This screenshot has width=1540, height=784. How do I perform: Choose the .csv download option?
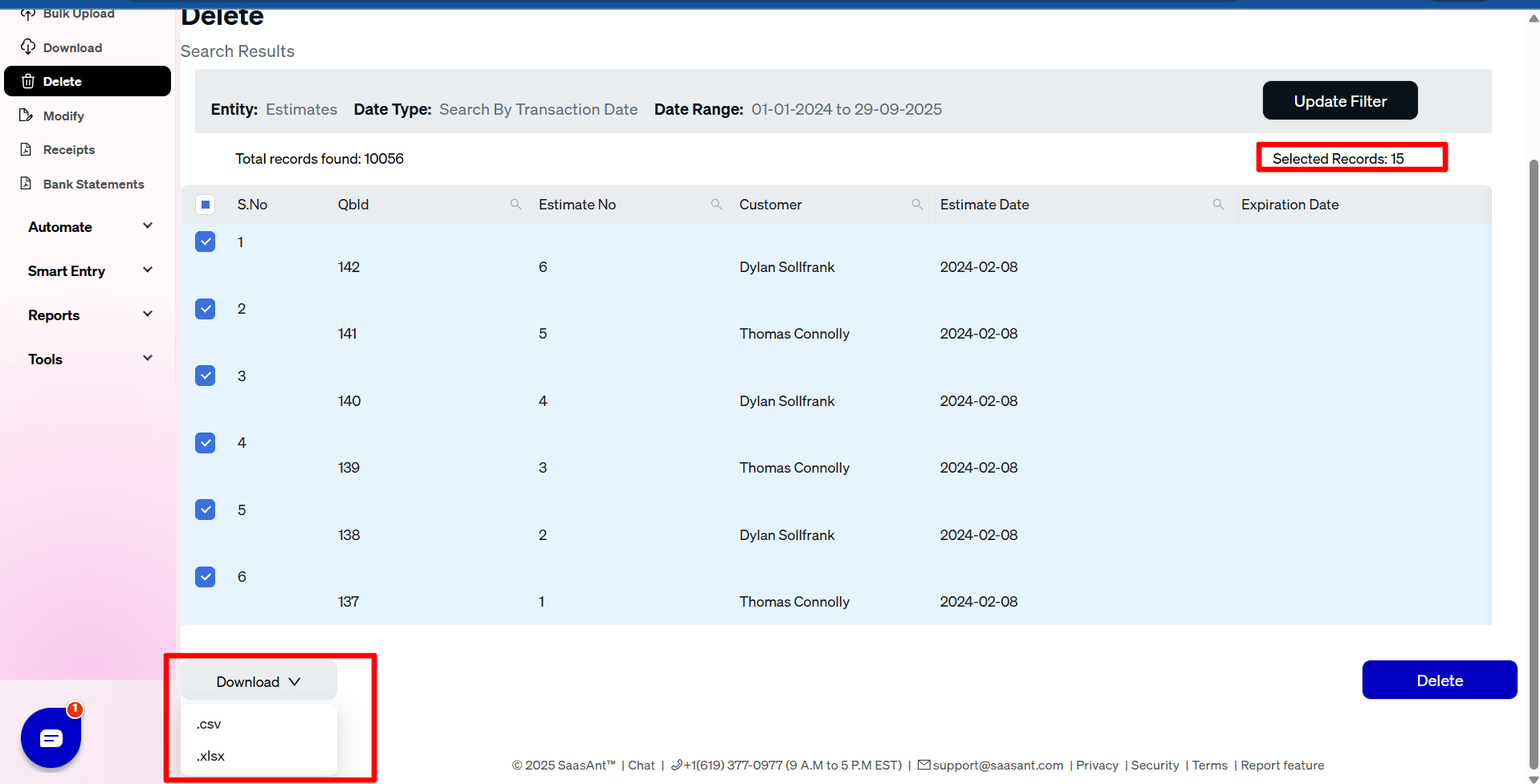pyautogui.click(x=208, y=723)
